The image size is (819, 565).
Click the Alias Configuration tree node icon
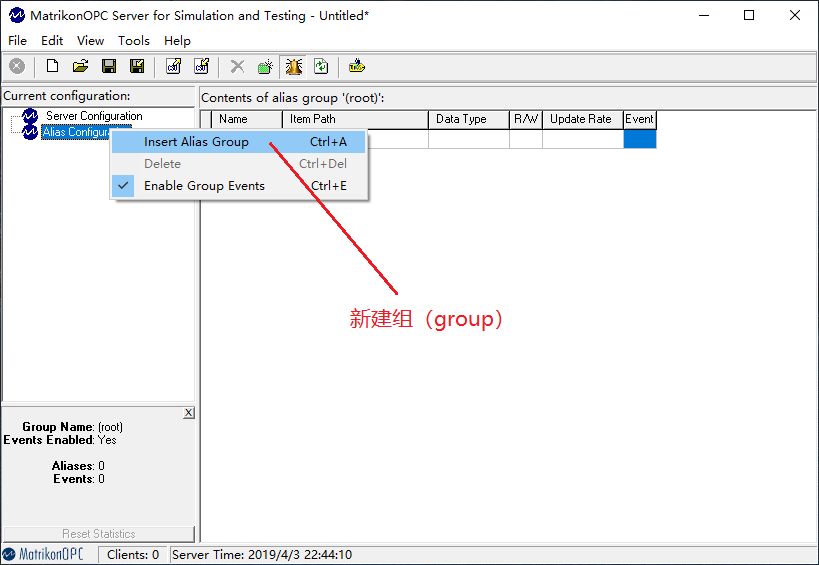pos(30,132)
